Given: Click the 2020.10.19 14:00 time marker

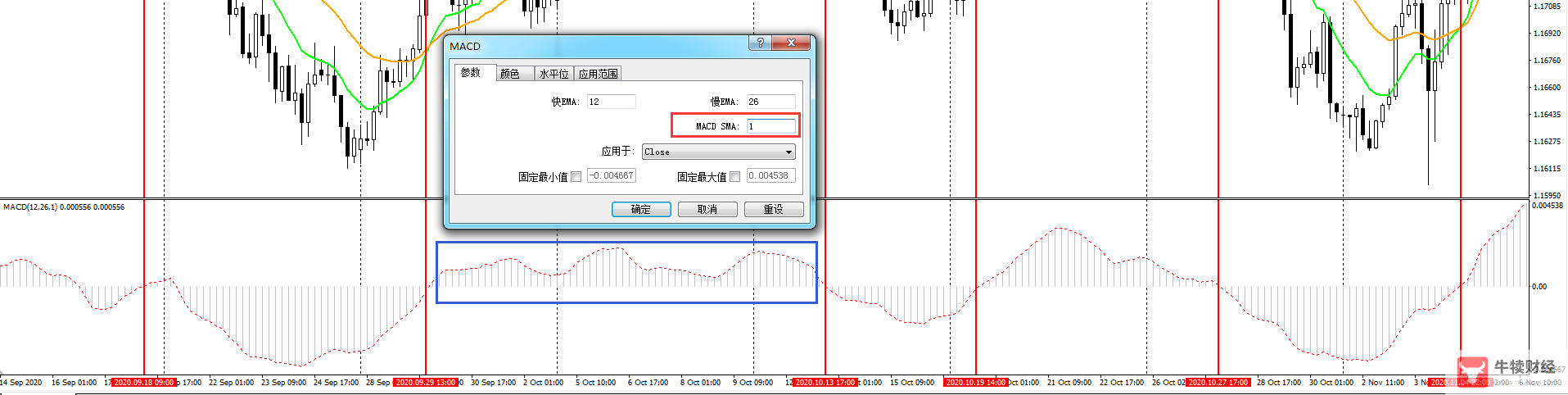Looking at the screenshot, I should (x=976, y=383).
